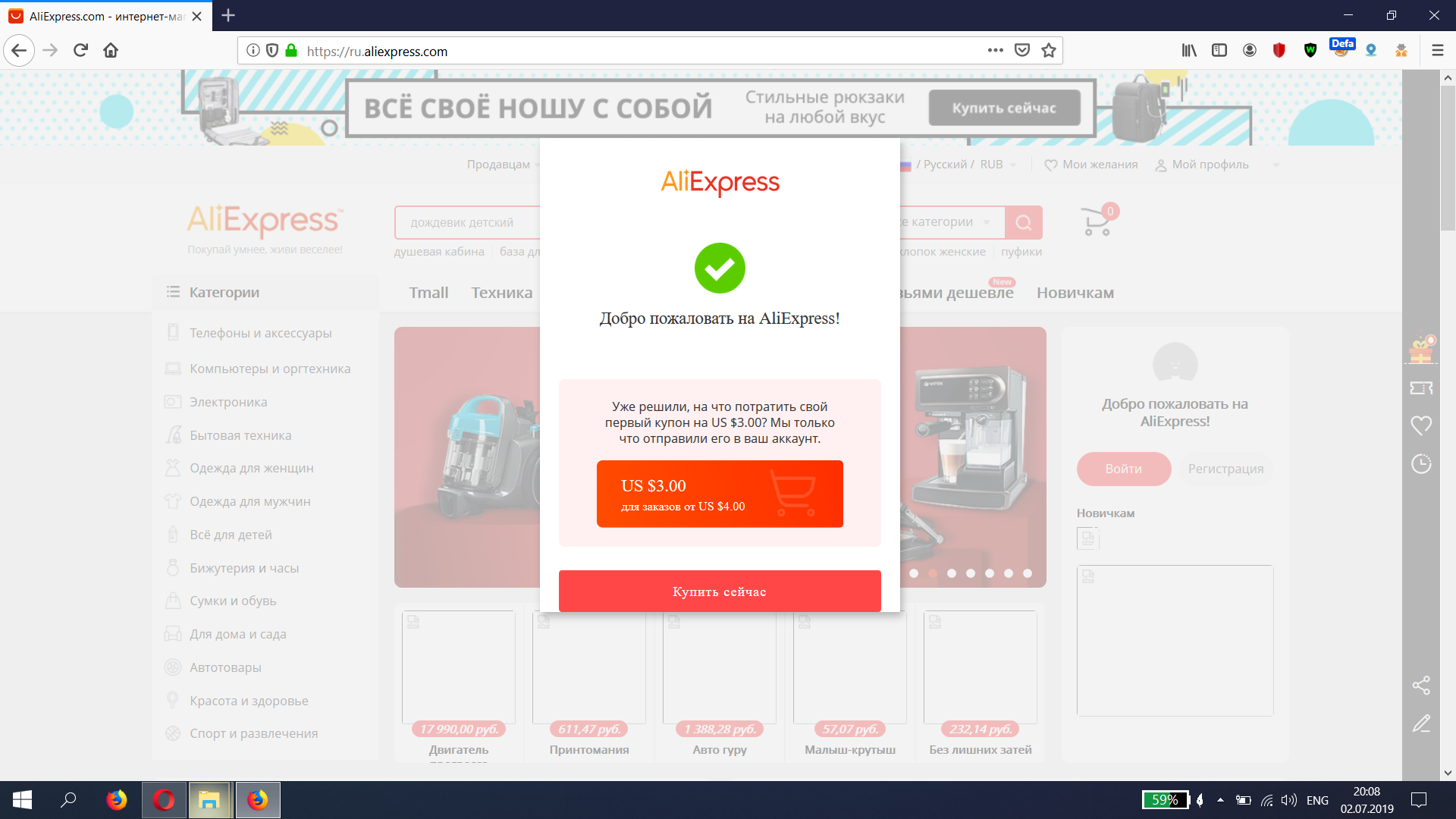Viewport: 1456px width, 819px height.
Task: Click the share icon in right sidebar
Action: [1421, 686]
